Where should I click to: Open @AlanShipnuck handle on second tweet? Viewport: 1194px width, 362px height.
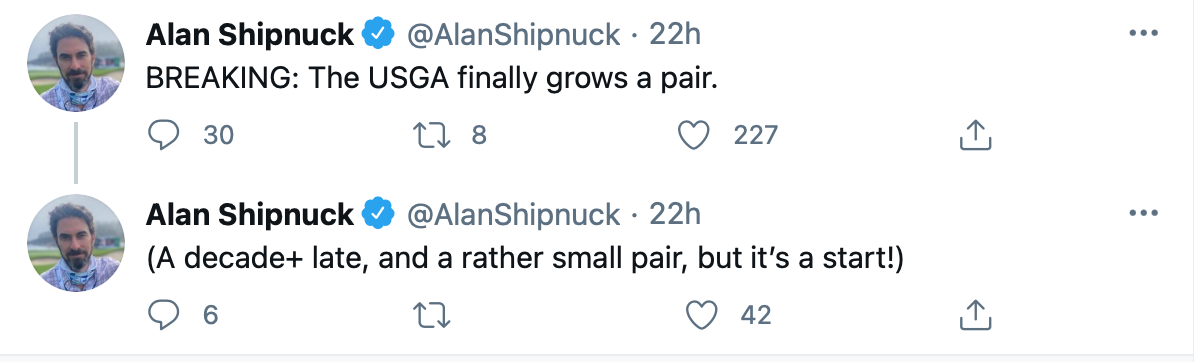click(514, 215)
